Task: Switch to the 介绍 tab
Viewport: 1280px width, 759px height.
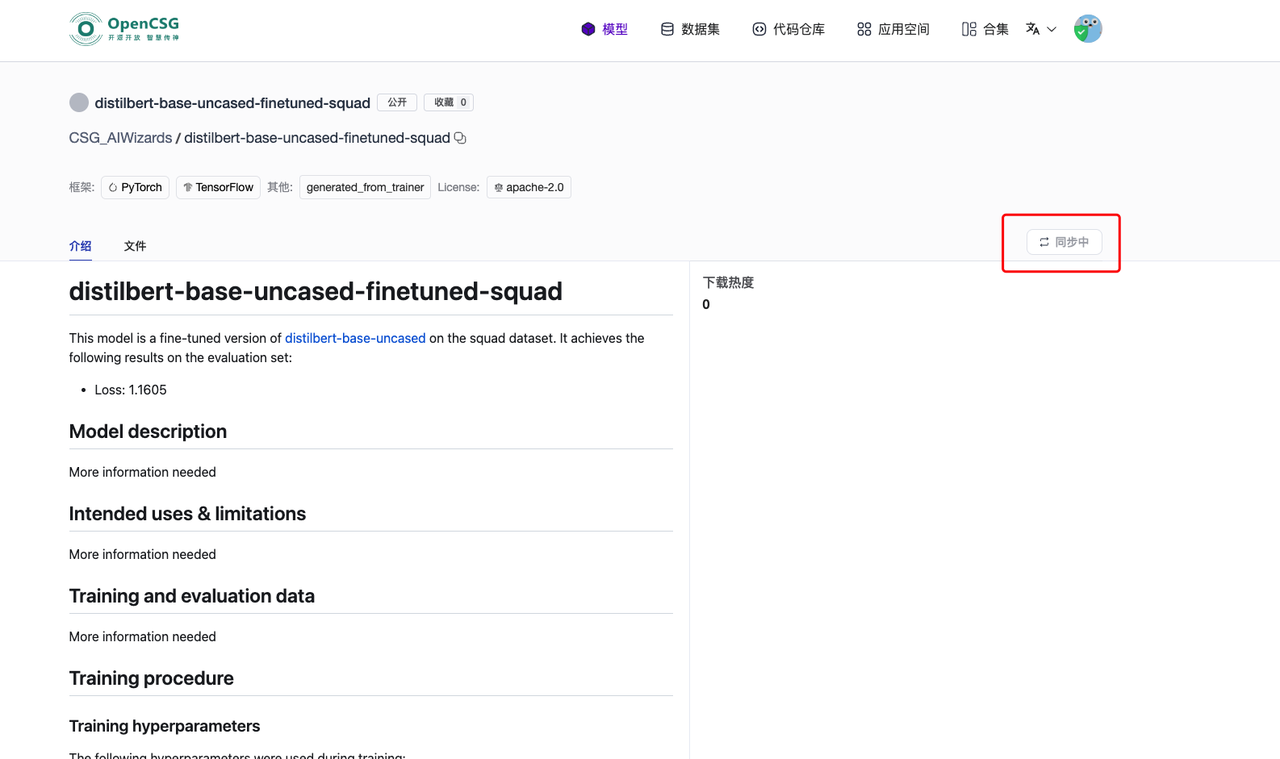Action: (x=80, y=246)
